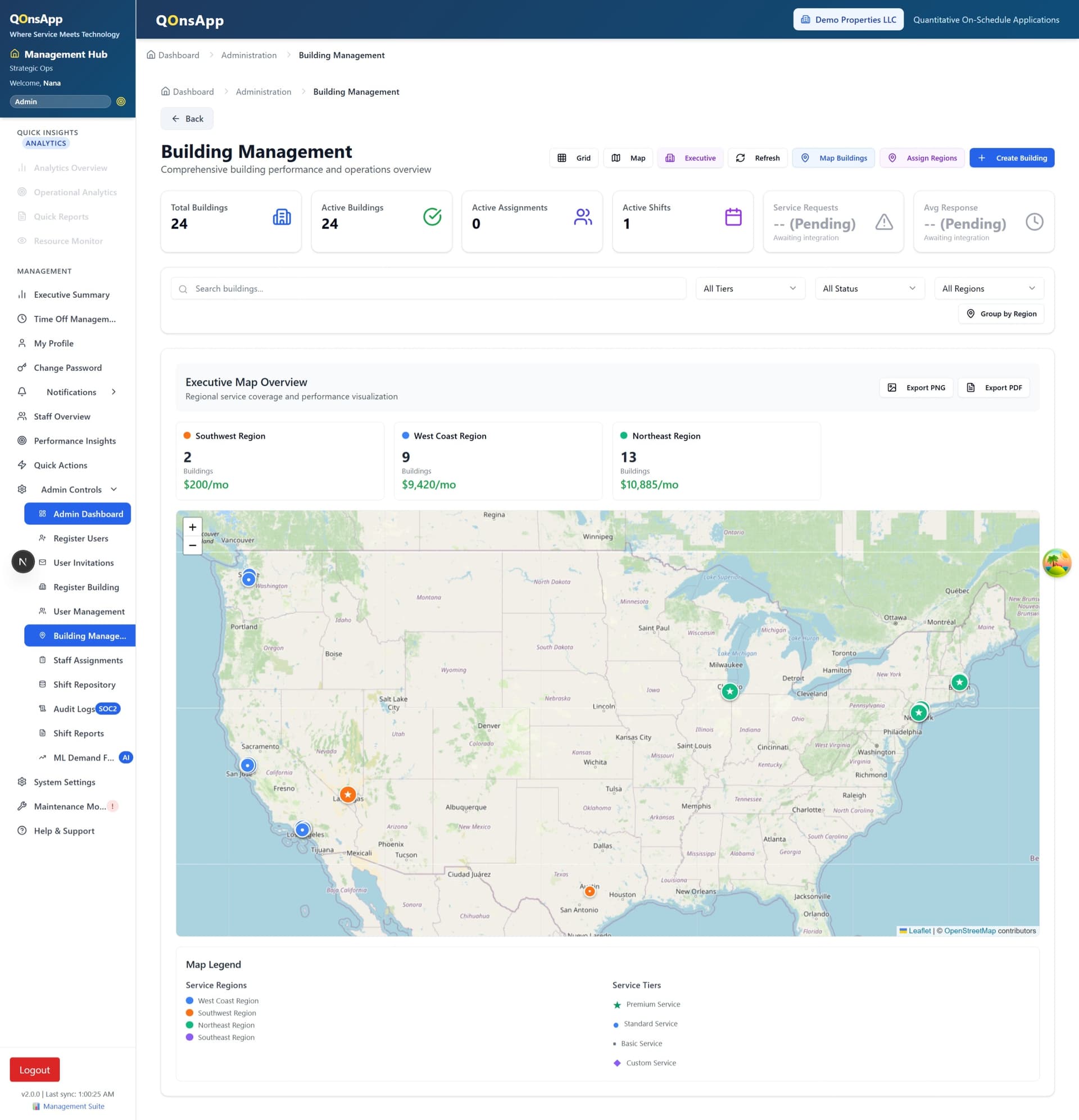The width and height of the screenshot is (1079, 1120).
Task: Open the OpenStreetMap contributors link
Action: pos(970,930)
